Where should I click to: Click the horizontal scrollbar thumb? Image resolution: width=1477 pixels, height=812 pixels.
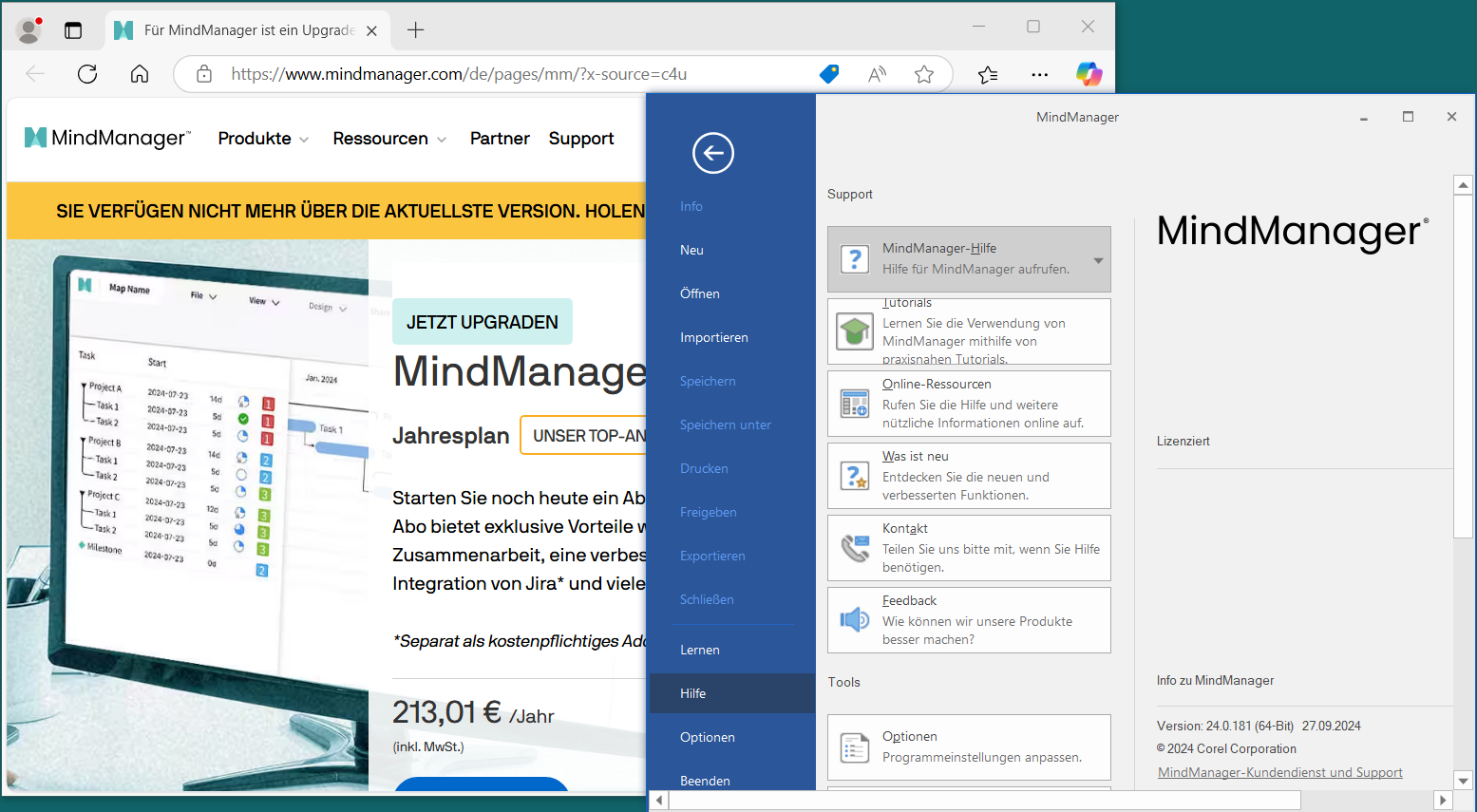coord(985,801)
